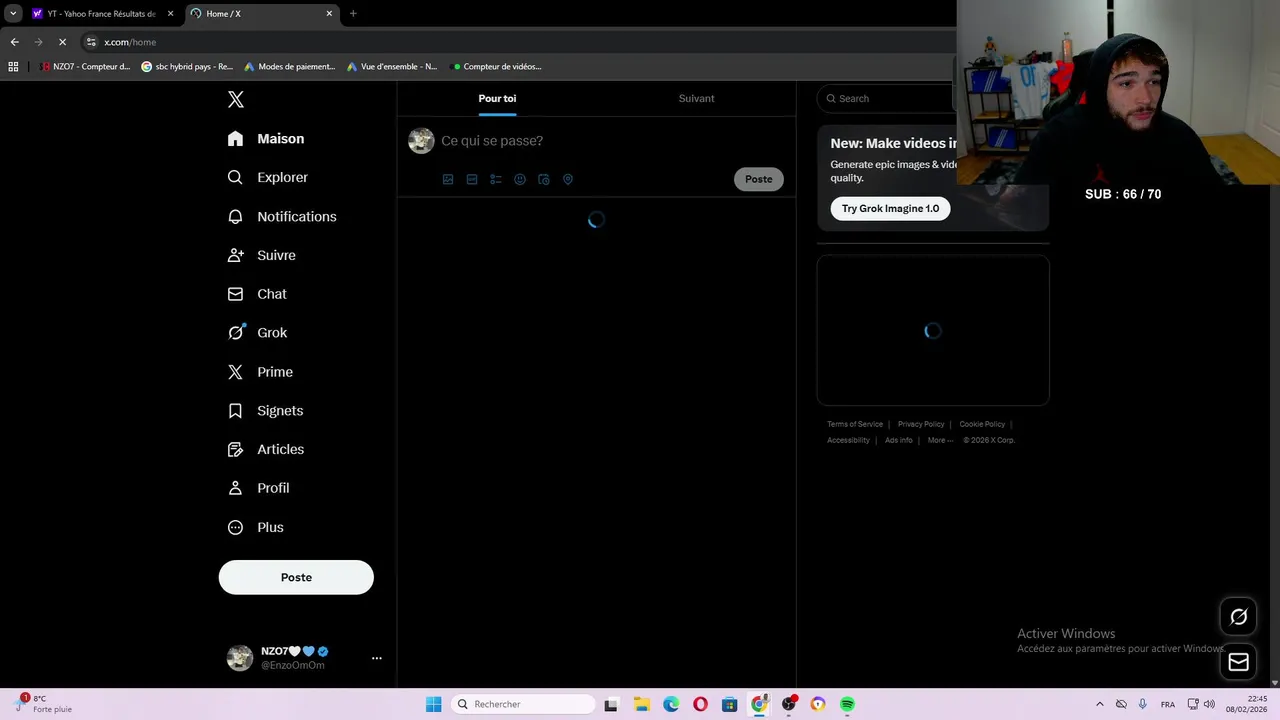The height and width of the screenshot is (720, 1280).
Task: Open Privacy Policy link
Action: pos(921,424)
